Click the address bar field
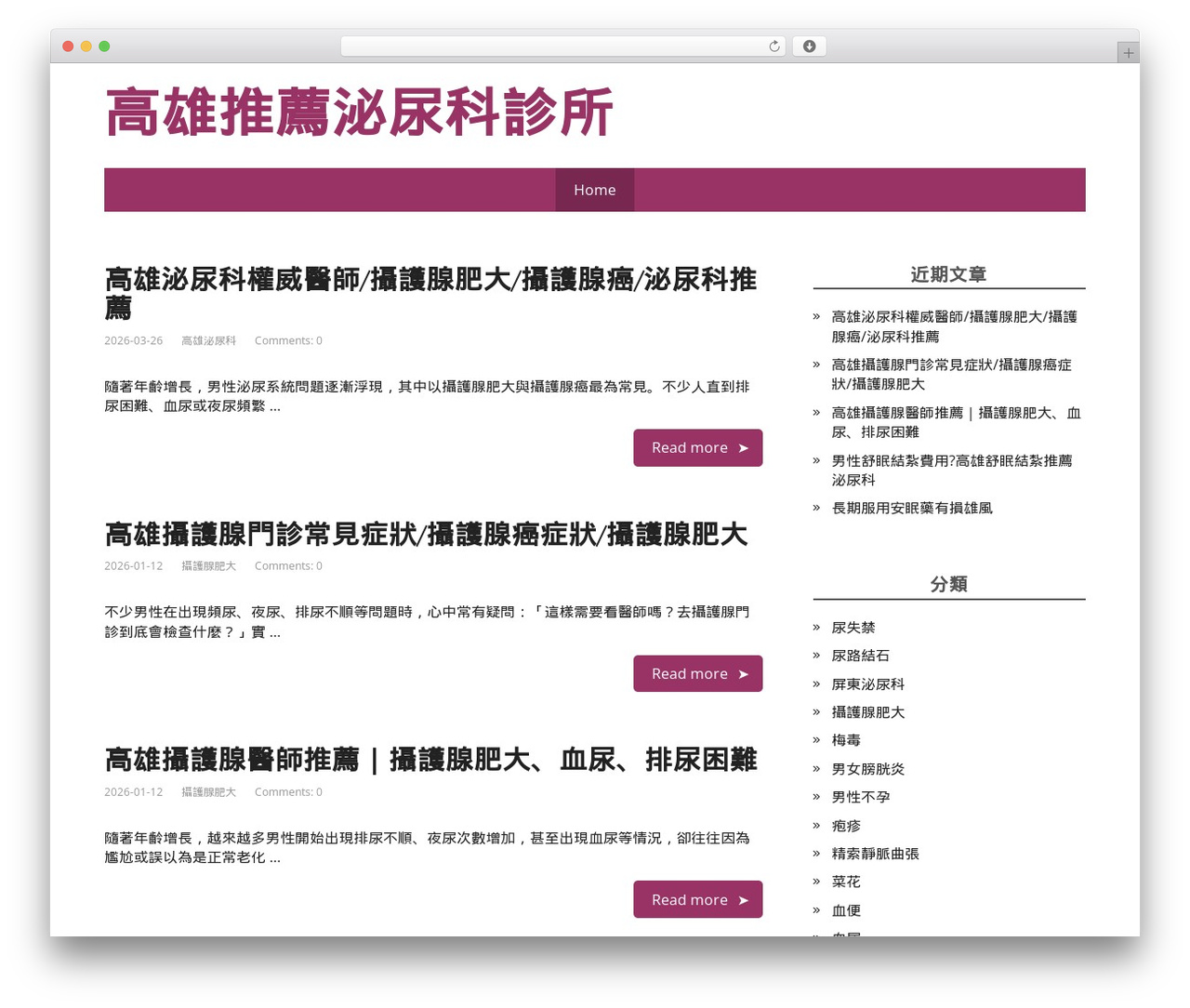 point(562,46)
